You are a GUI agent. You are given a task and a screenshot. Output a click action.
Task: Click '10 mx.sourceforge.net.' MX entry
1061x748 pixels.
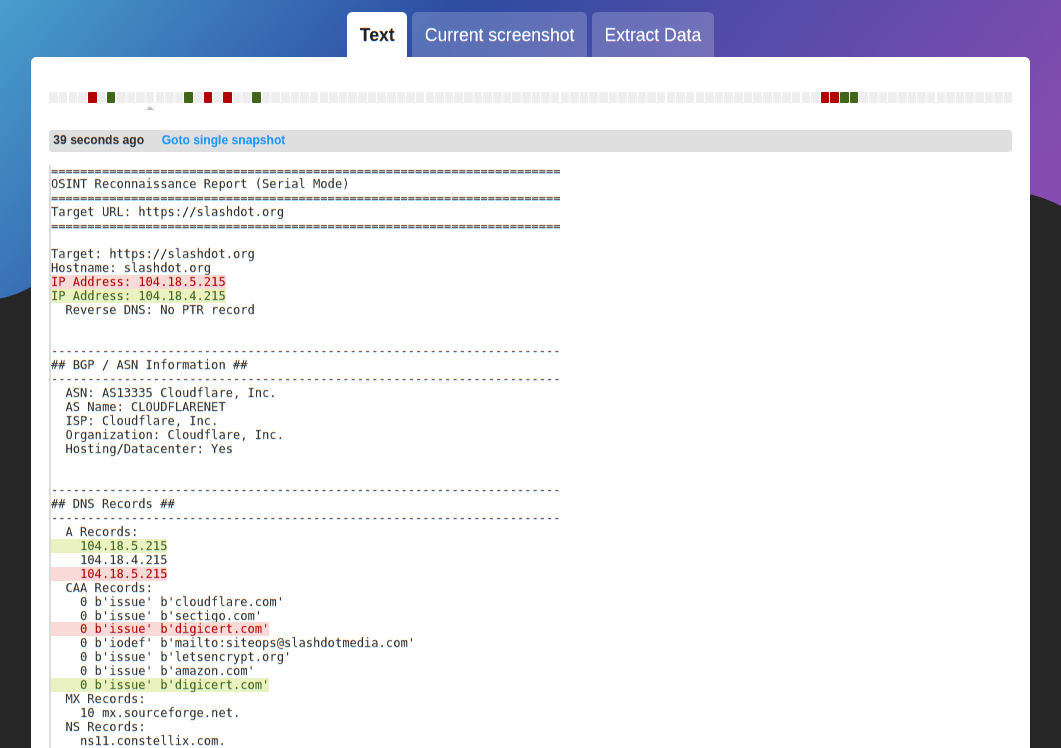coord(160,713)
